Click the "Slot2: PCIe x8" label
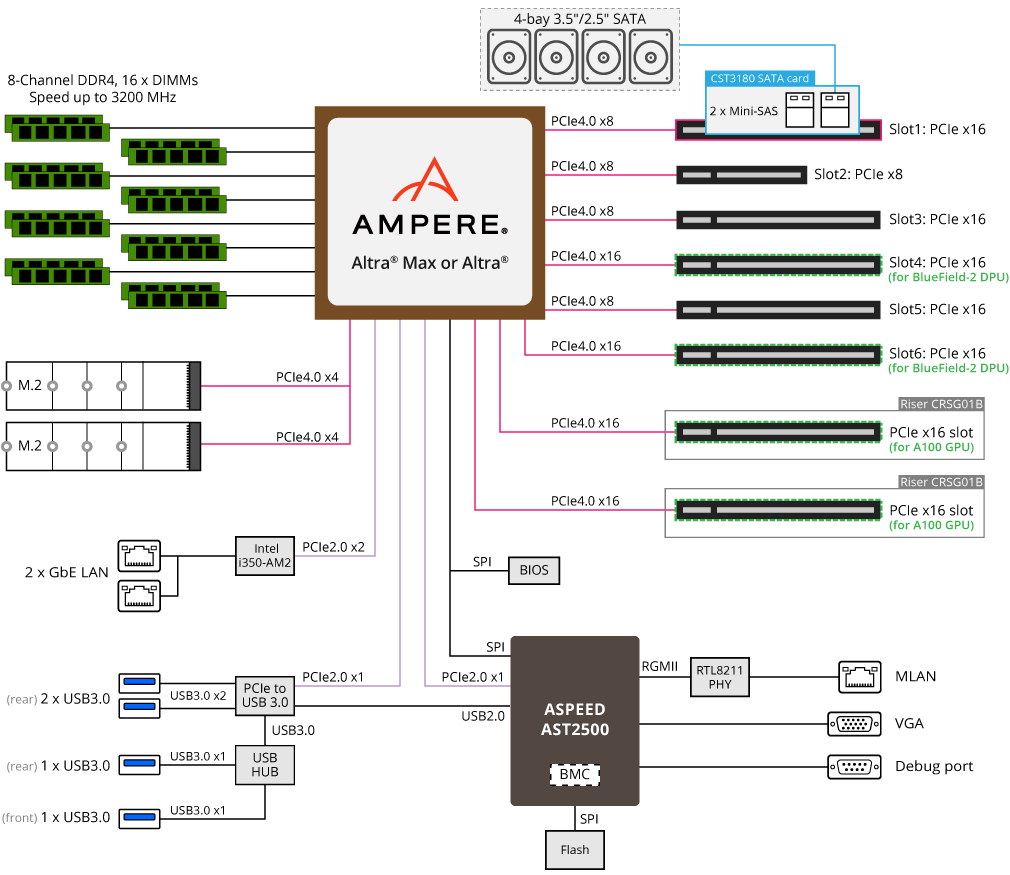Viewport: 1010px width, 875px height. pos(858,175)
